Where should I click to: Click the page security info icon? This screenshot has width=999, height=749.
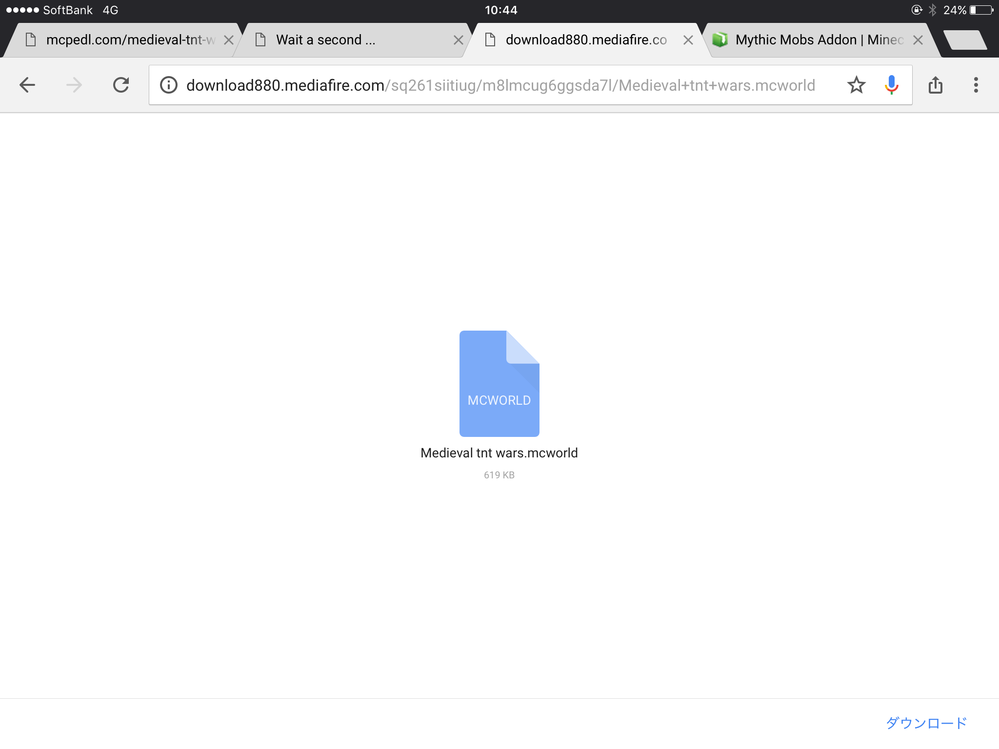168,85
